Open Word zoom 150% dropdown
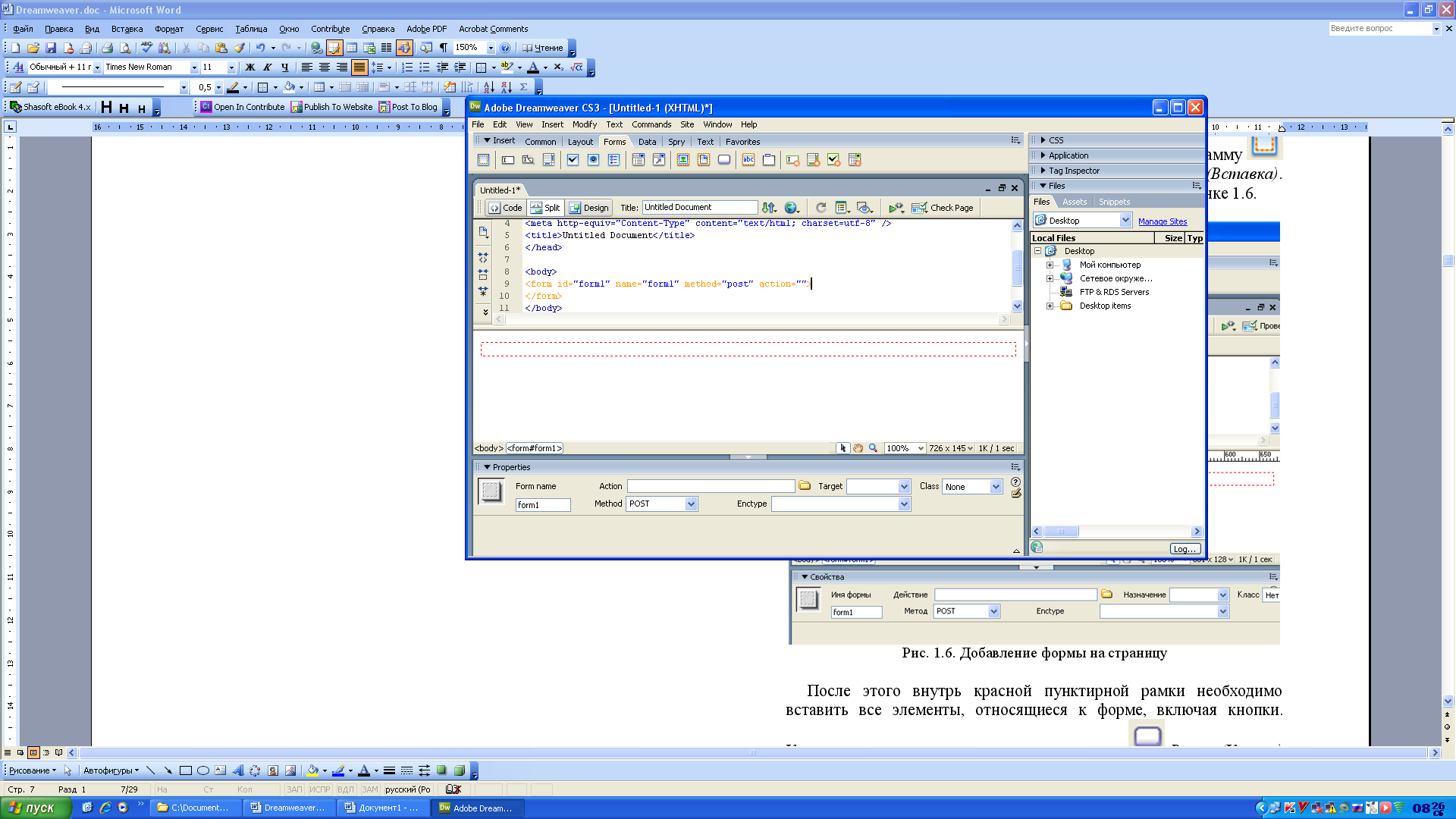Viewport: 1456px width, 819px height. (491, 48)
